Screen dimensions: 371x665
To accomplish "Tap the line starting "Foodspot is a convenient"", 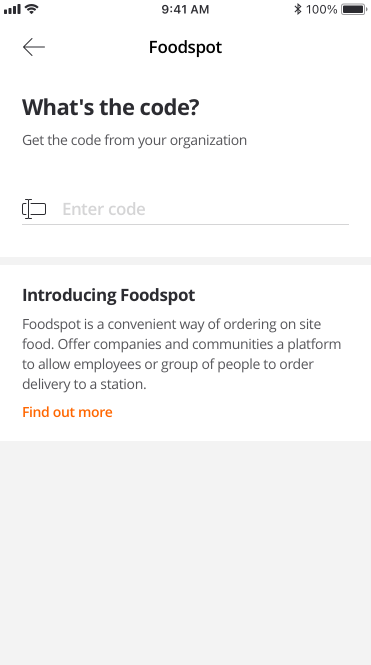I will [172, 324].
